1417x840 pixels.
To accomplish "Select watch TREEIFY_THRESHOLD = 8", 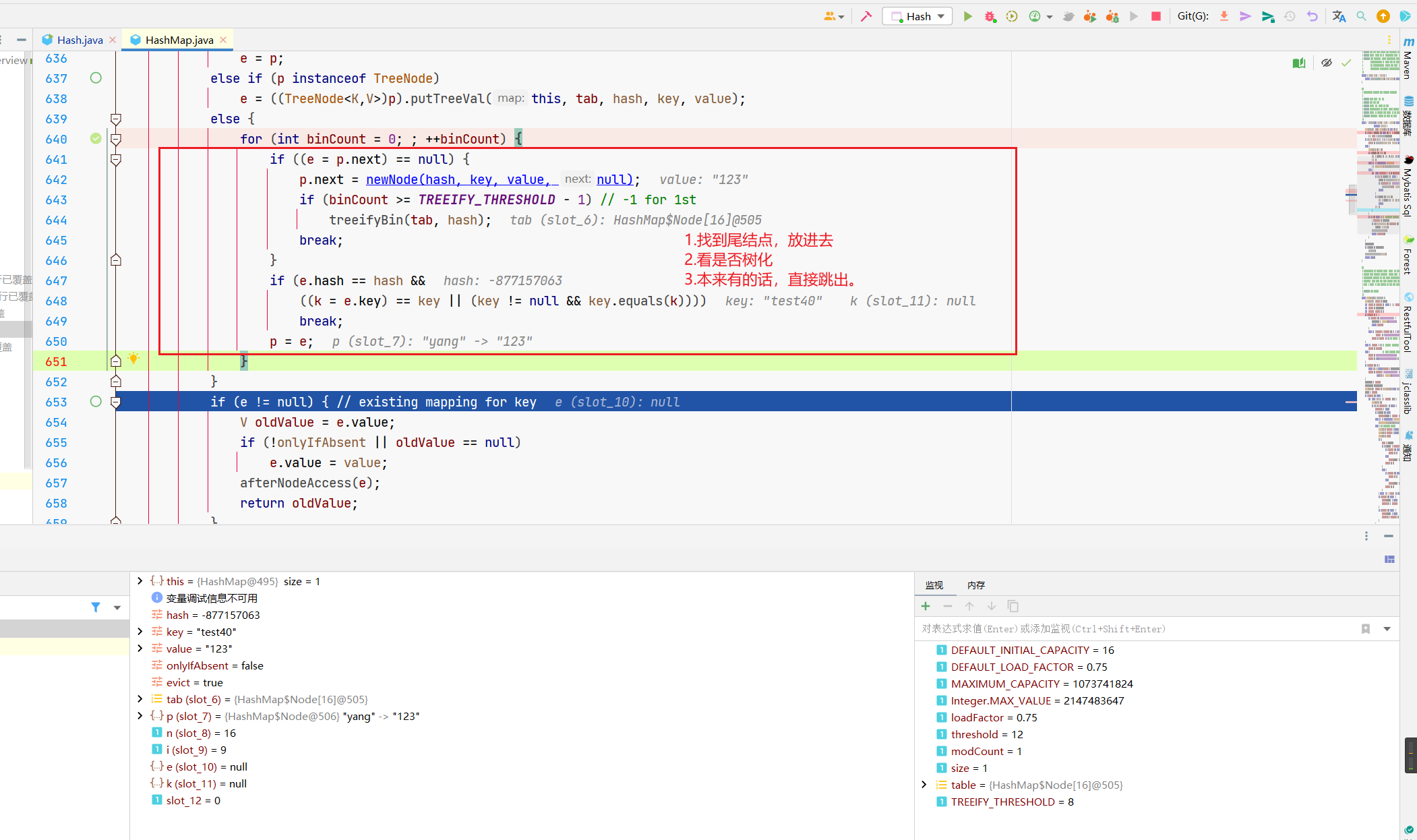I will 1012,802.
